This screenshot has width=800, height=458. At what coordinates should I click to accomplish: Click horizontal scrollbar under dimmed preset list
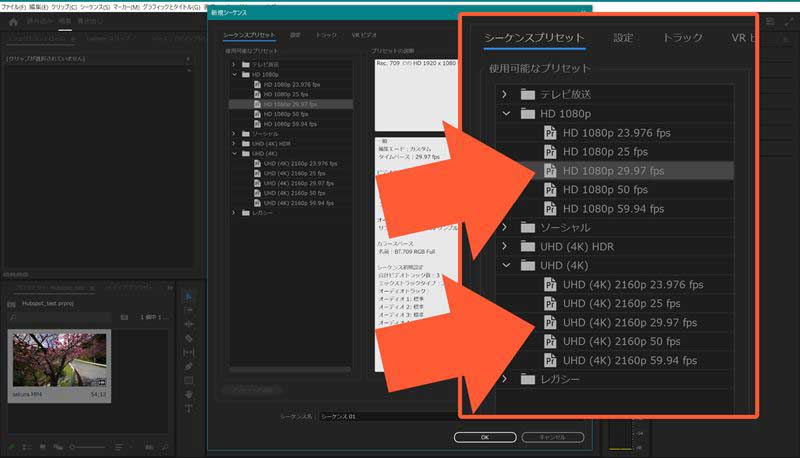tap(290, 369)
